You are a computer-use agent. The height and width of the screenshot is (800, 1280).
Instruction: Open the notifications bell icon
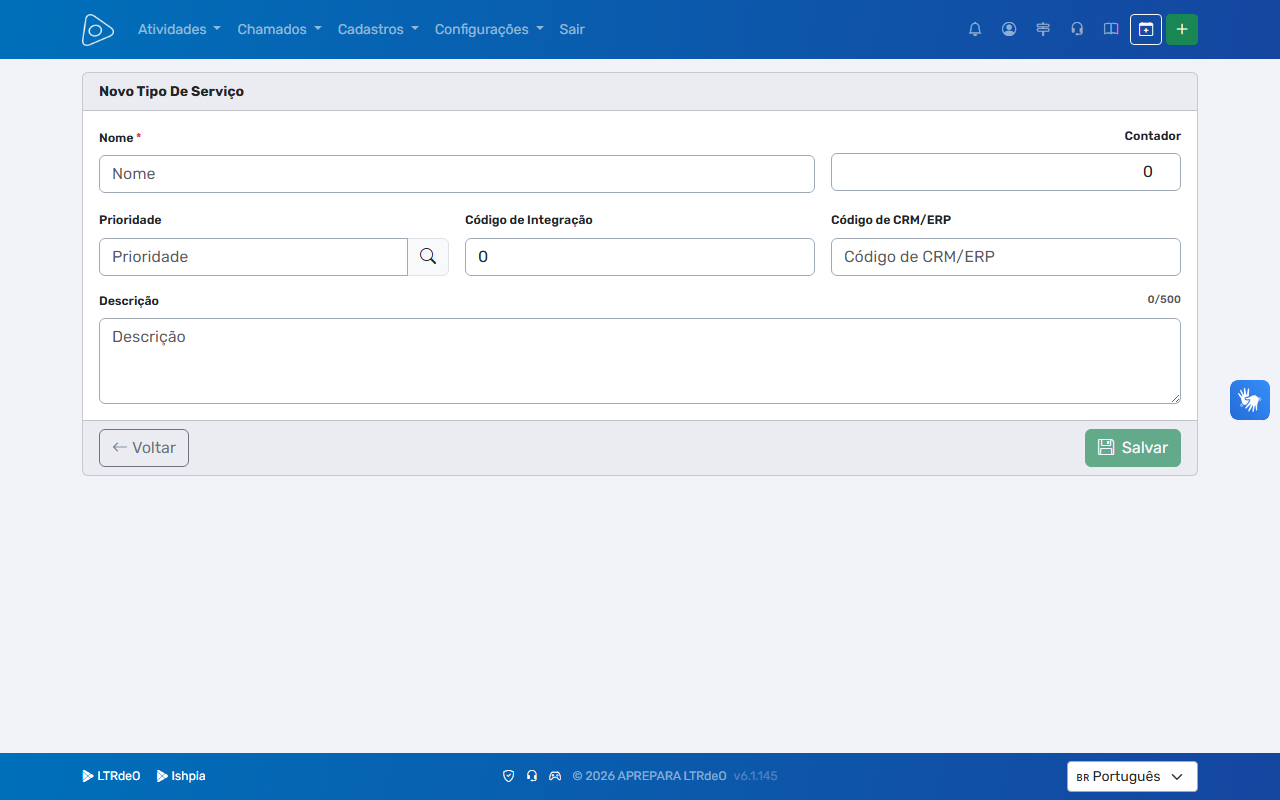point(975,29)
